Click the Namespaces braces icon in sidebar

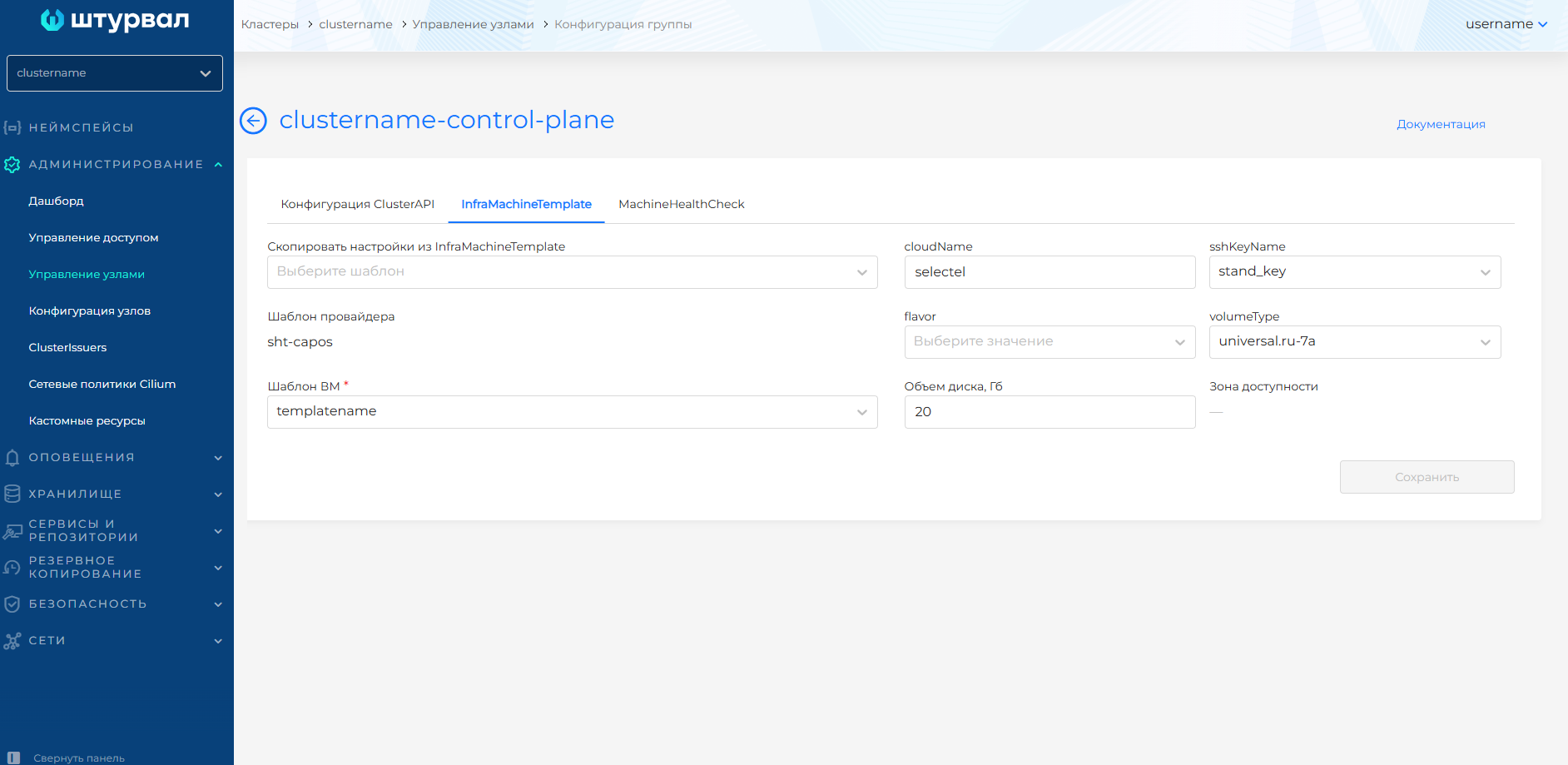tap(12, 127)
